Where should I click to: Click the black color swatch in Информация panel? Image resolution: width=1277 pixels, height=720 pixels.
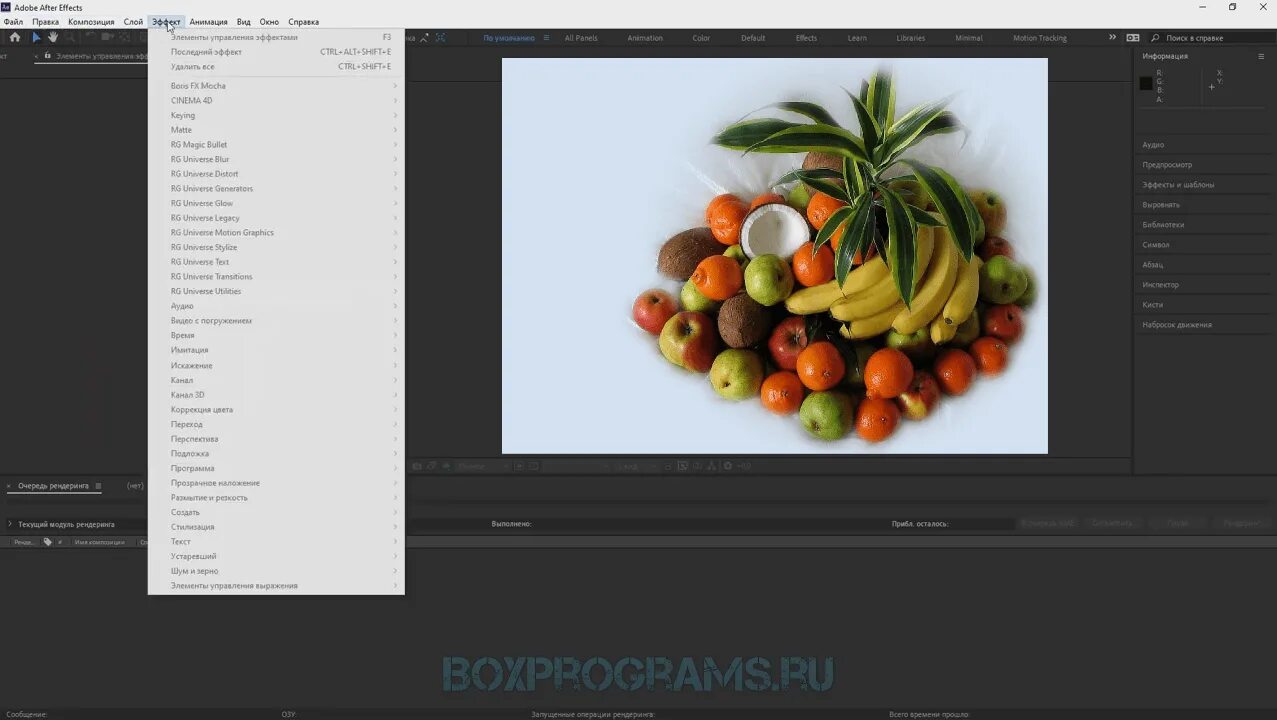point(1146,83)
